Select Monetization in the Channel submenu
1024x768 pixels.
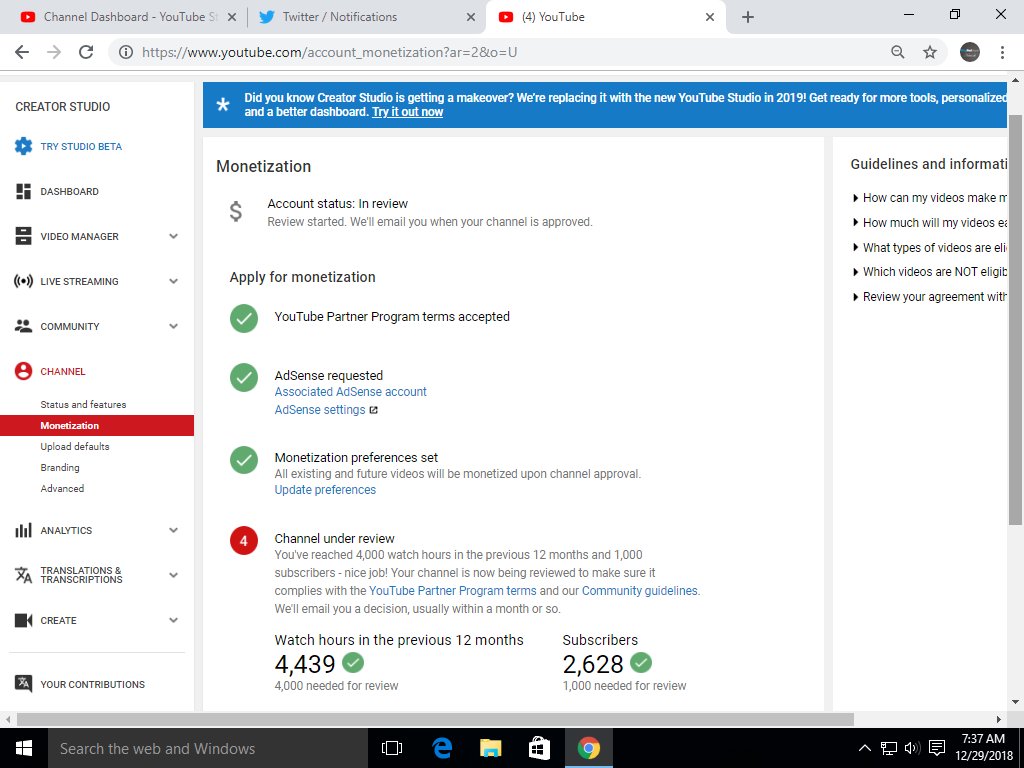coord(97,425)
